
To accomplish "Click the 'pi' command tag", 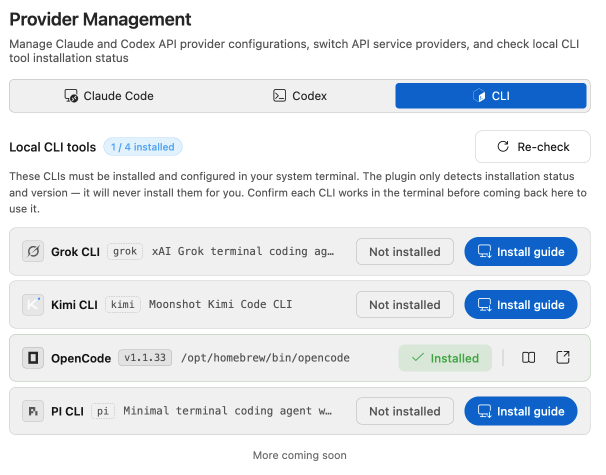I will click(103, 411).
